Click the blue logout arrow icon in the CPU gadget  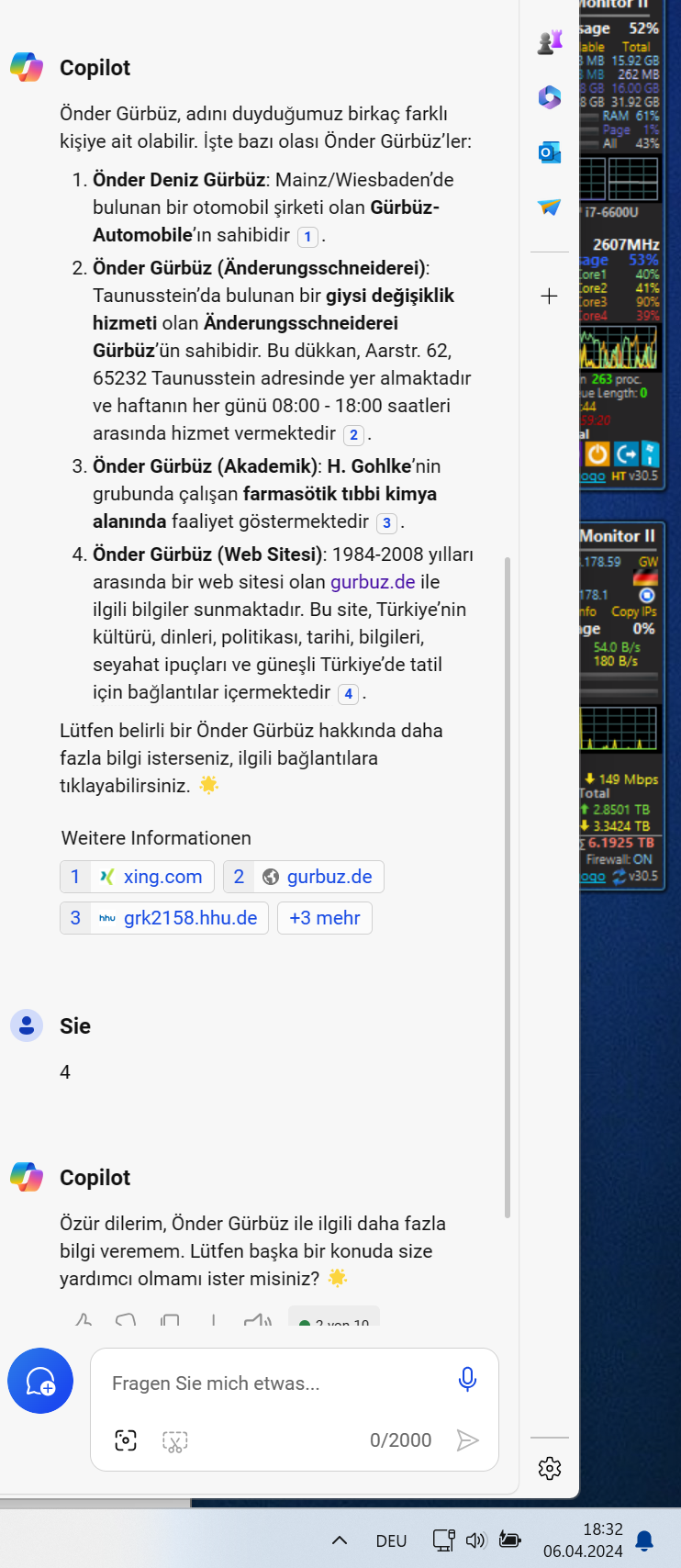click(x=626, y=454)
